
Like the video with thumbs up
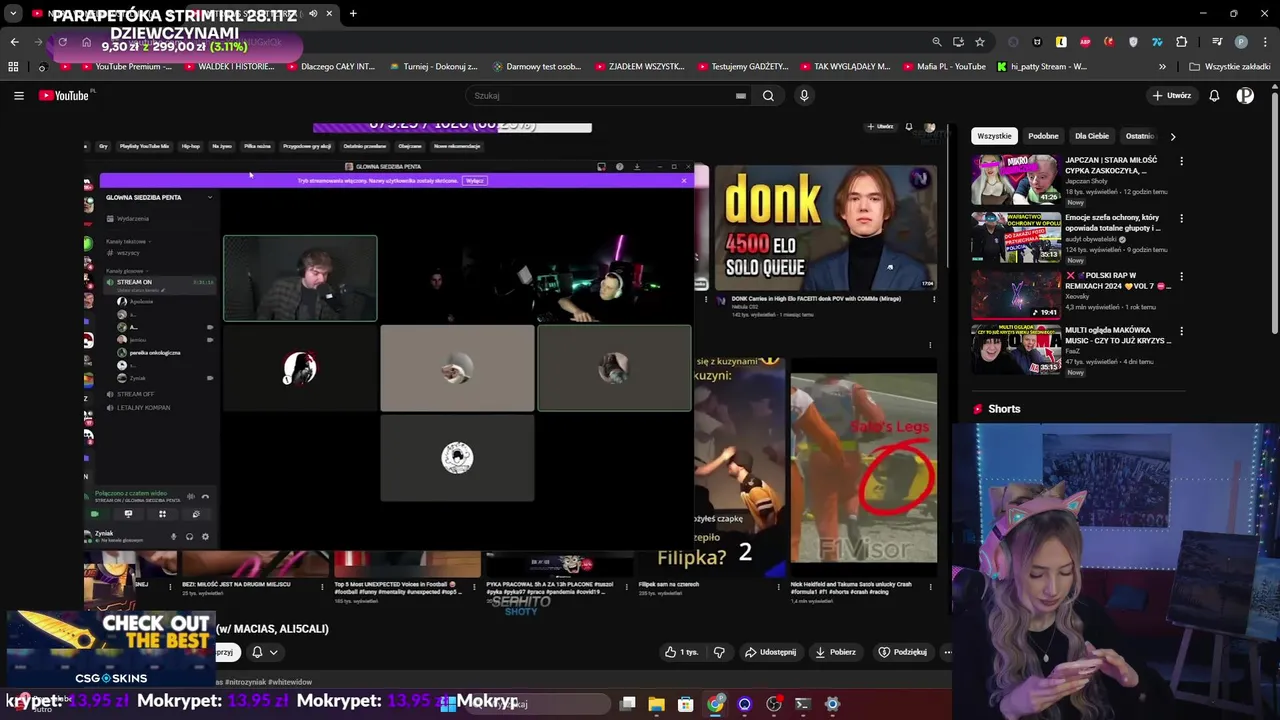[x=681, y=652]
